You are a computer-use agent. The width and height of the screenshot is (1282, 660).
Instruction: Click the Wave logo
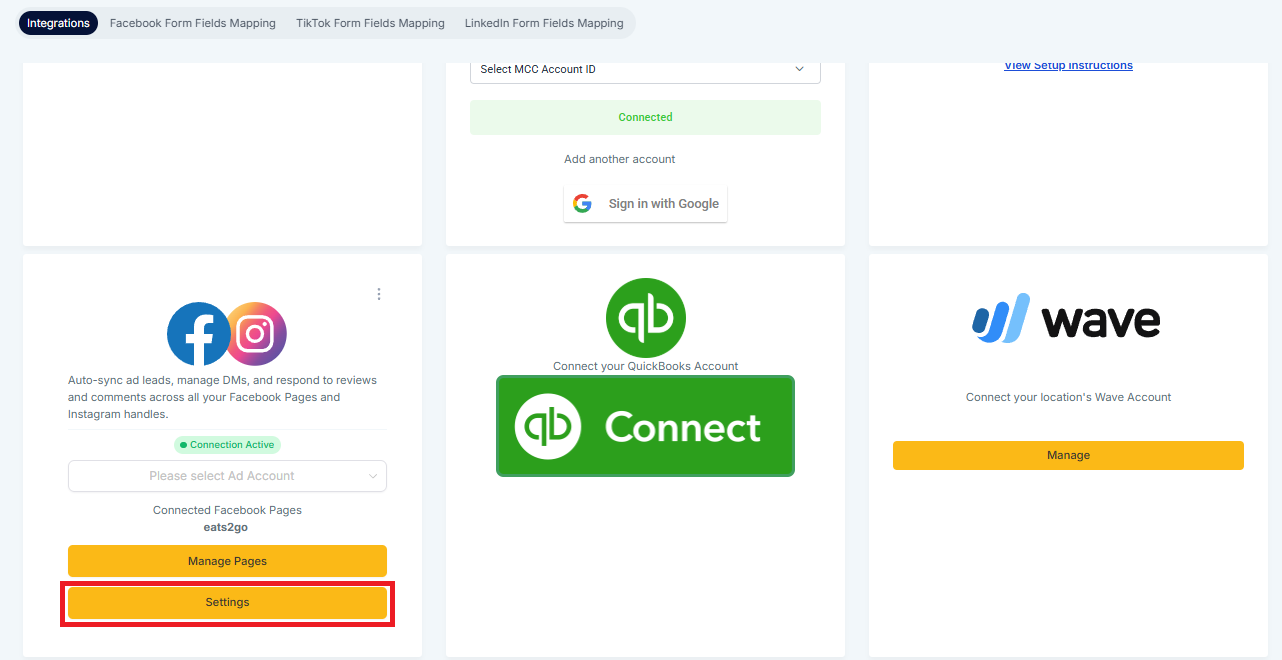click(1067, 319)
